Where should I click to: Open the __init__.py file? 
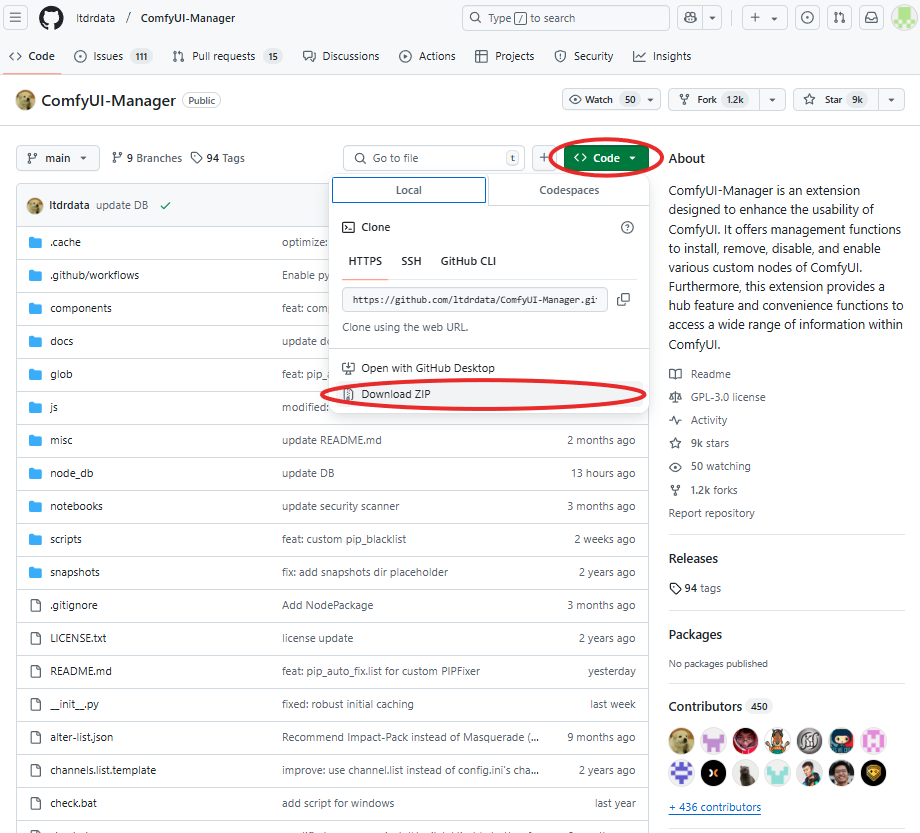click(x=75, y=704)
